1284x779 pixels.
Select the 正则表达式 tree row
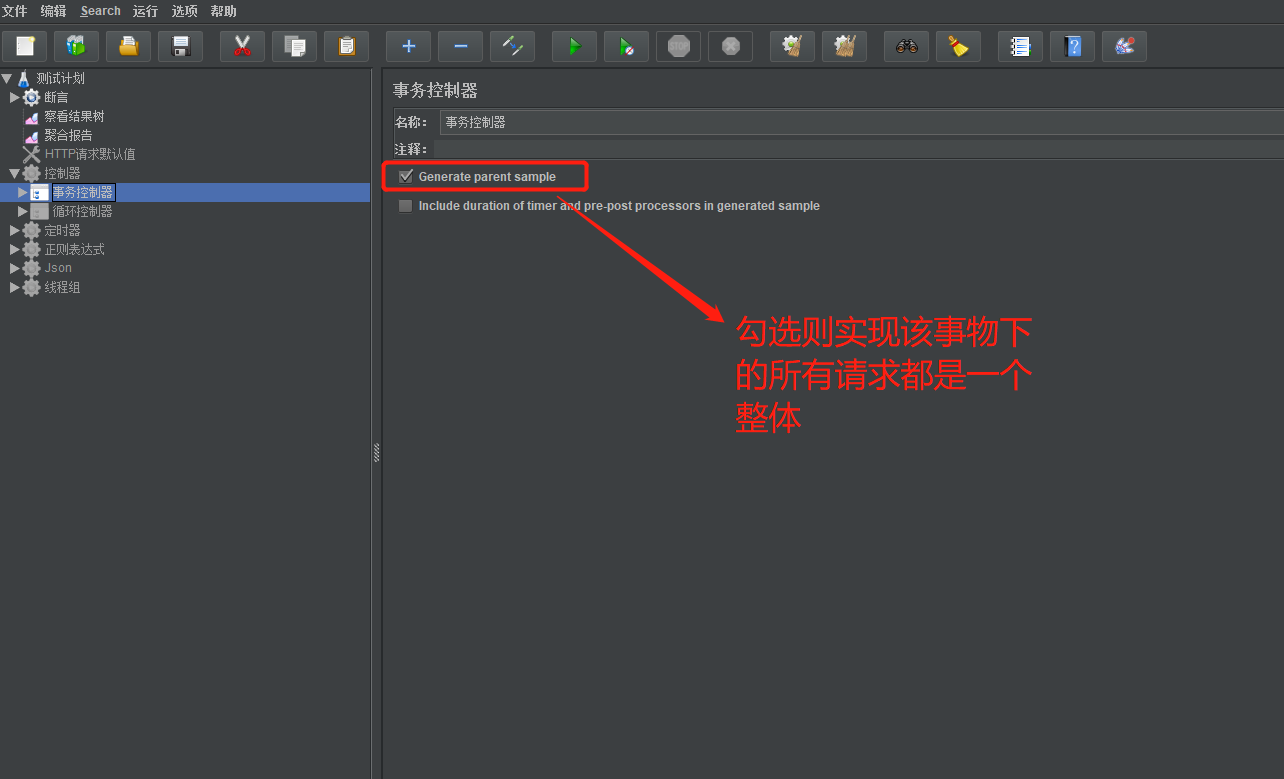pos(74,249)
